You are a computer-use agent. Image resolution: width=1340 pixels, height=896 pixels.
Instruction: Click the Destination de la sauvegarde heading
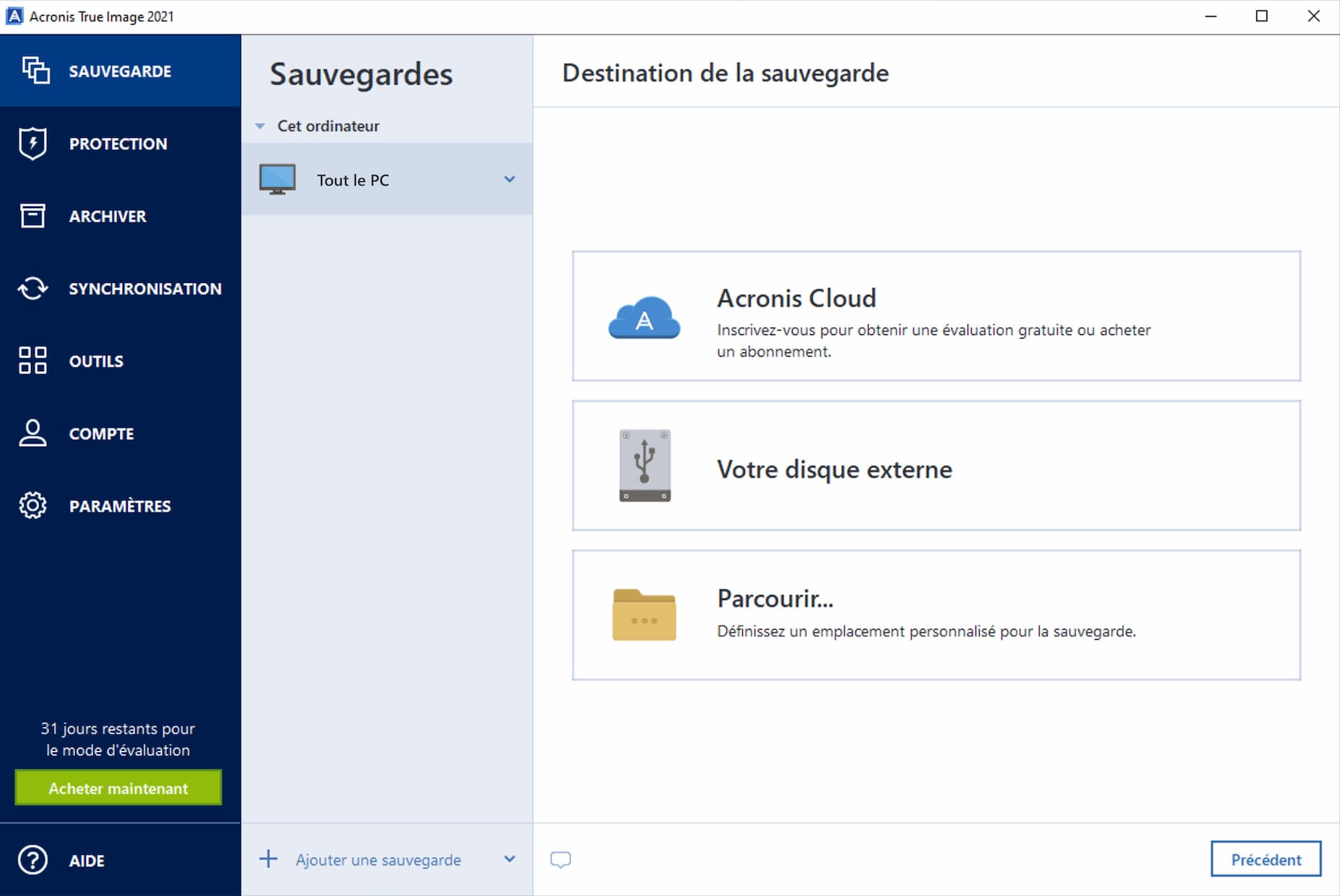click(726, 73)
